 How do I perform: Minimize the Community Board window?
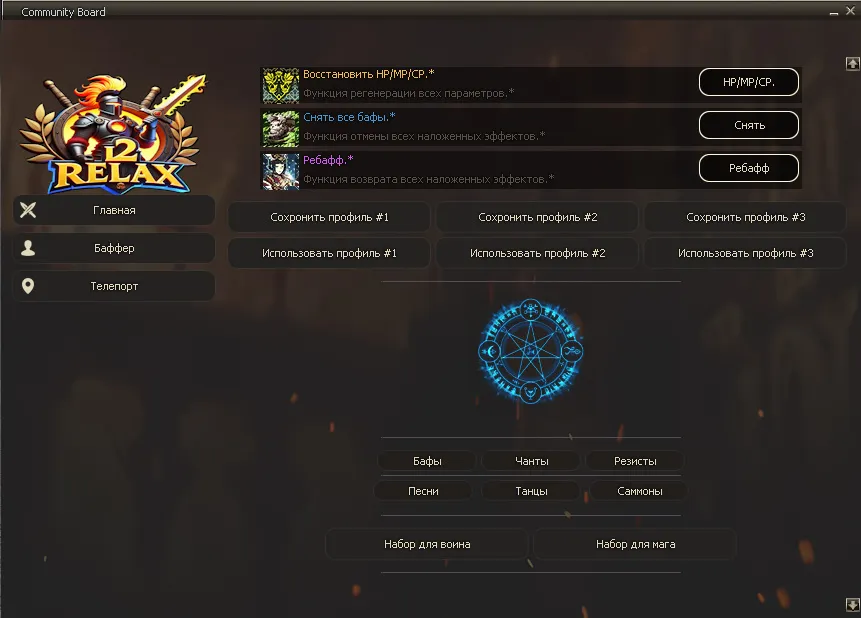834,12
